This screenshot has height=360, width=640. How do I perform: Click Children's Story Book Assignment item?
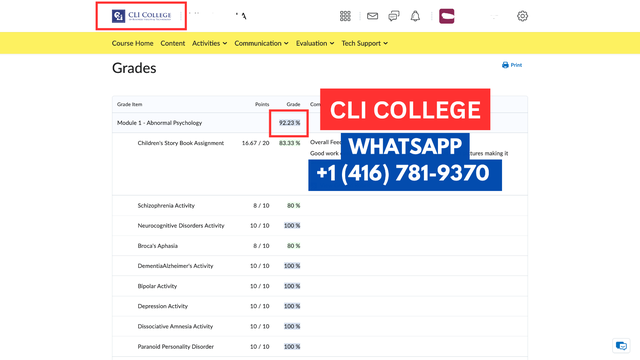click(180, 143)
